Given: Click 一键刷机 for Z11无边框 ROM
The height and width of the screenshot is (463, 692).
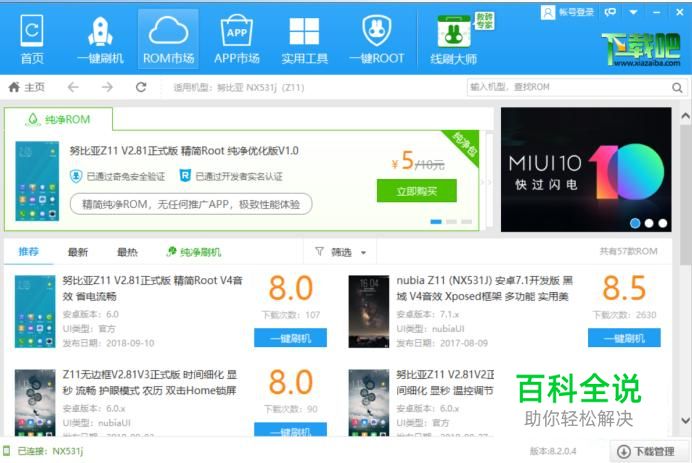Looking at the screenshot, I should click(x=290, y=429).
